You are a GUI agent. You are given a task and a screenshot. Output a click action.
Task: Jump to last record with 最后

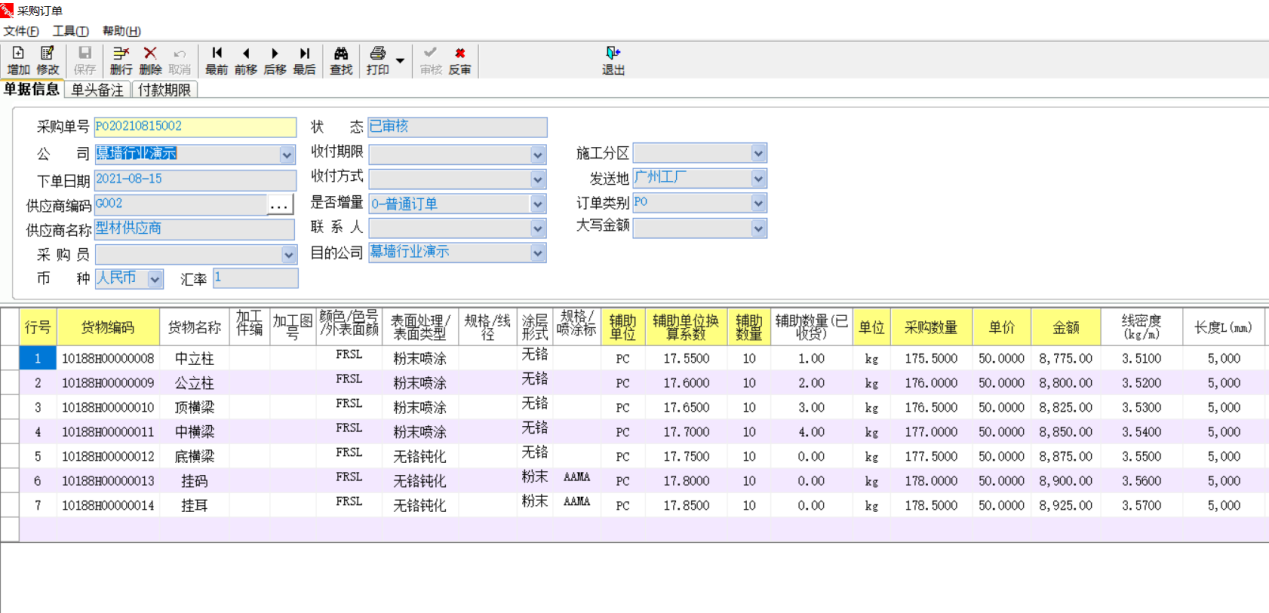pos(304,61)
